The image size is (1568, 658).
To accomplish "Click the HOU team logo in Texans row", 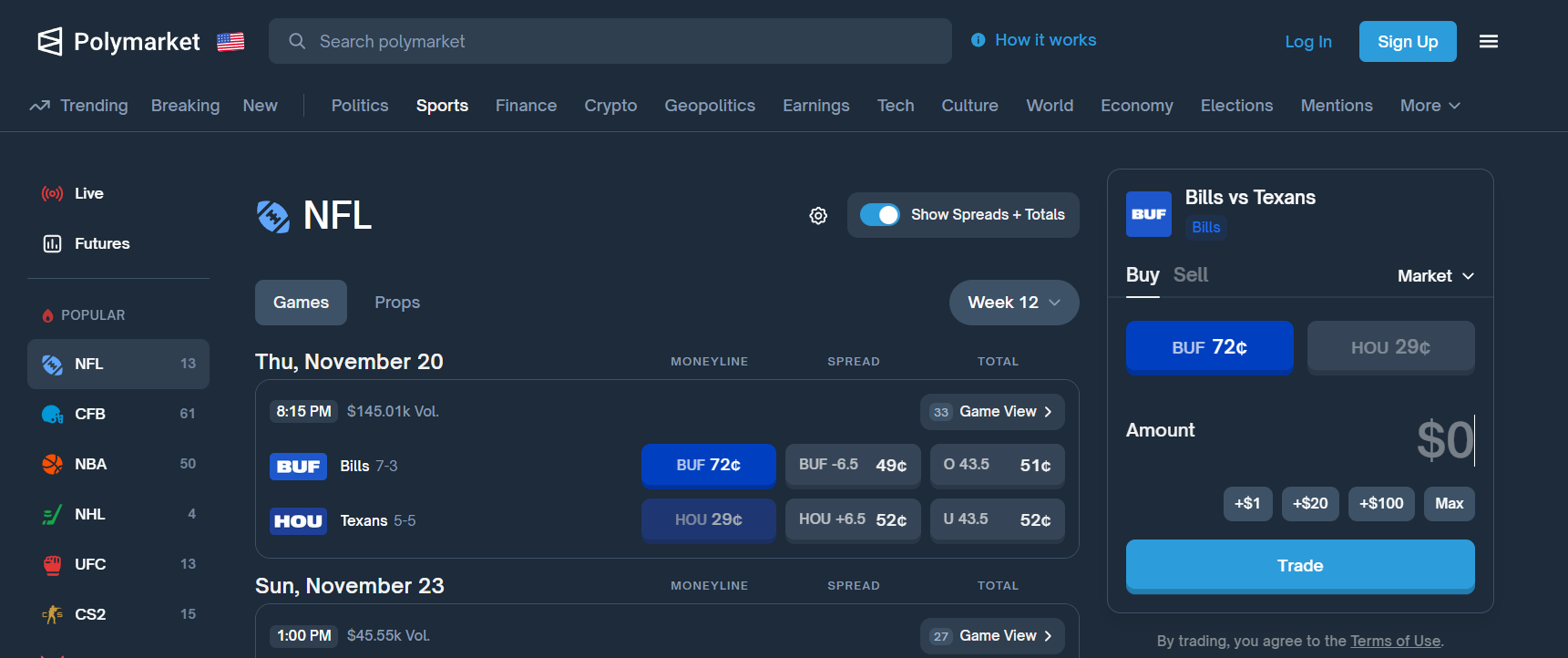I will tap(298, 521).
